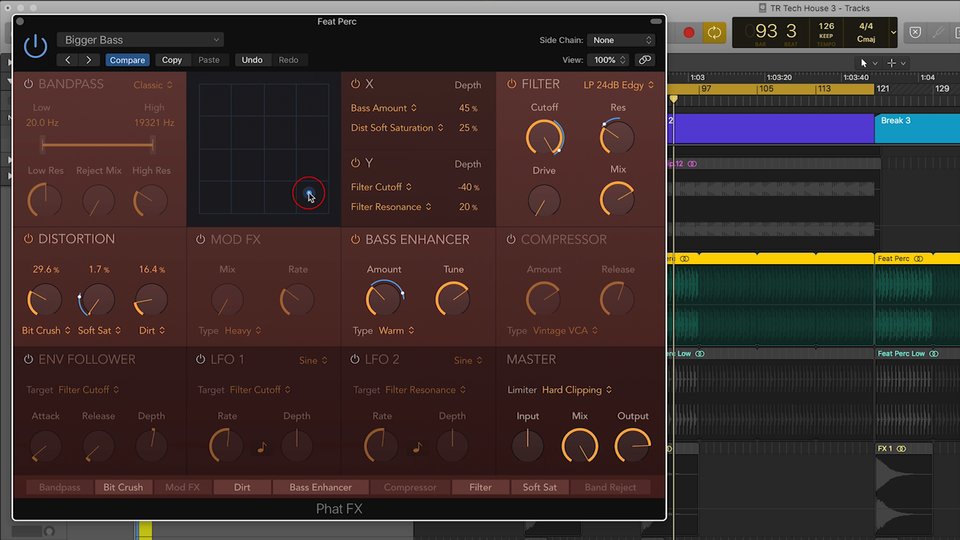The width and height of the screenshot is (960, 540).
Task: Click the Copy button
Action: (x=171, y=60)
